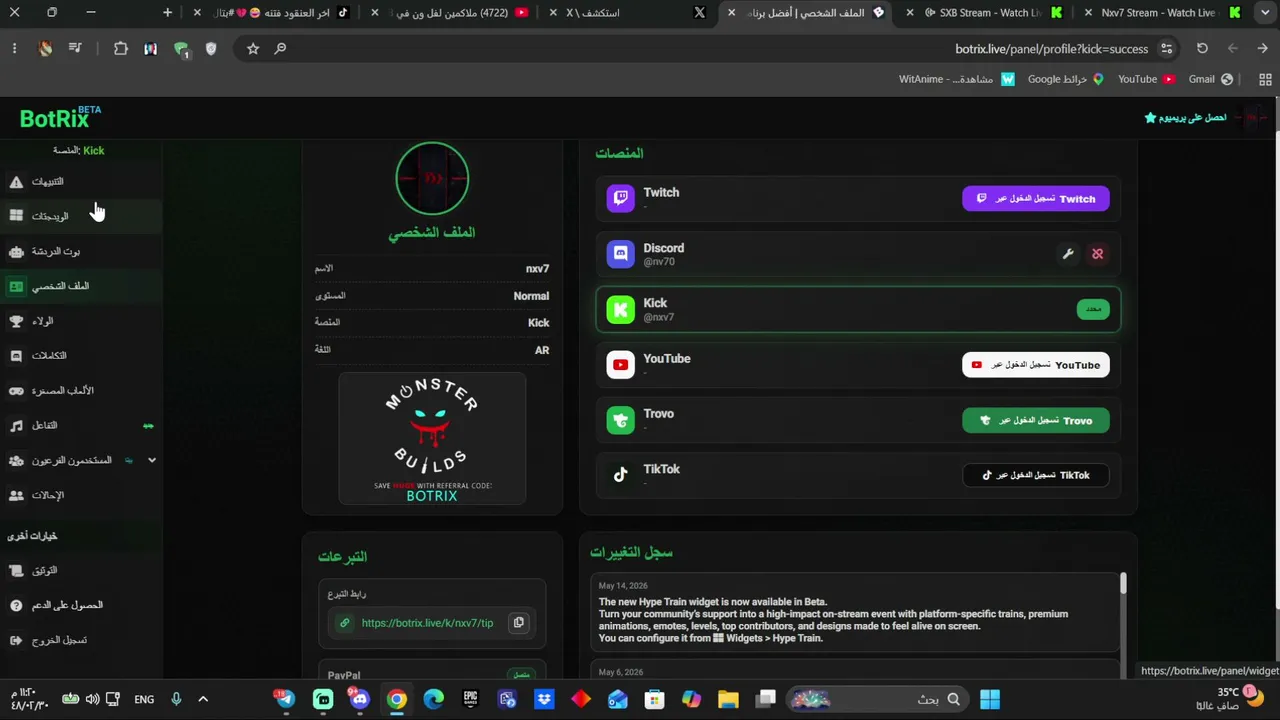Viewport: 1280px width, 720px height.
Task: Open the integrations icon in sidebar
Action: [x=16, y=356]
